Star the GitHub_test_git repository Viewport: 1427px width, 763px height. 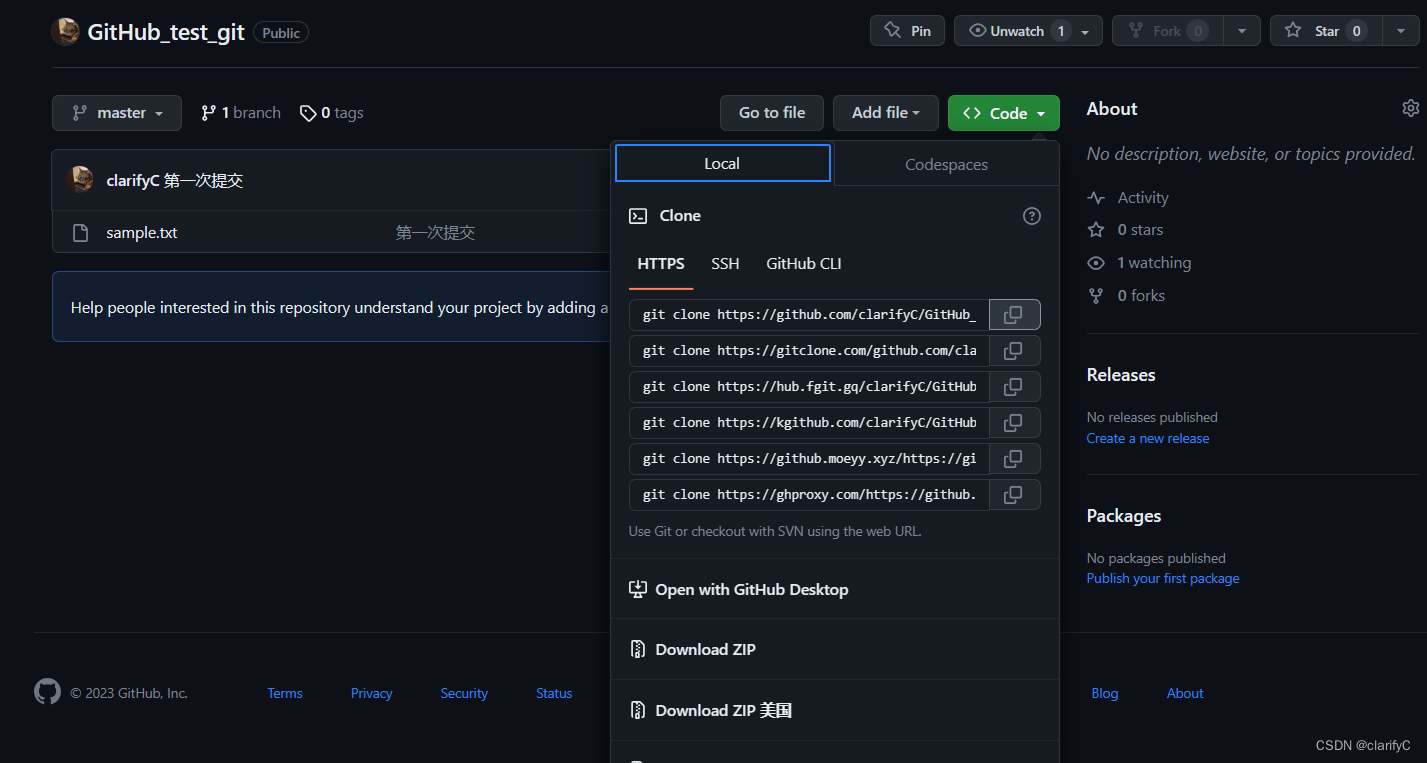[x=1326, y=31]
